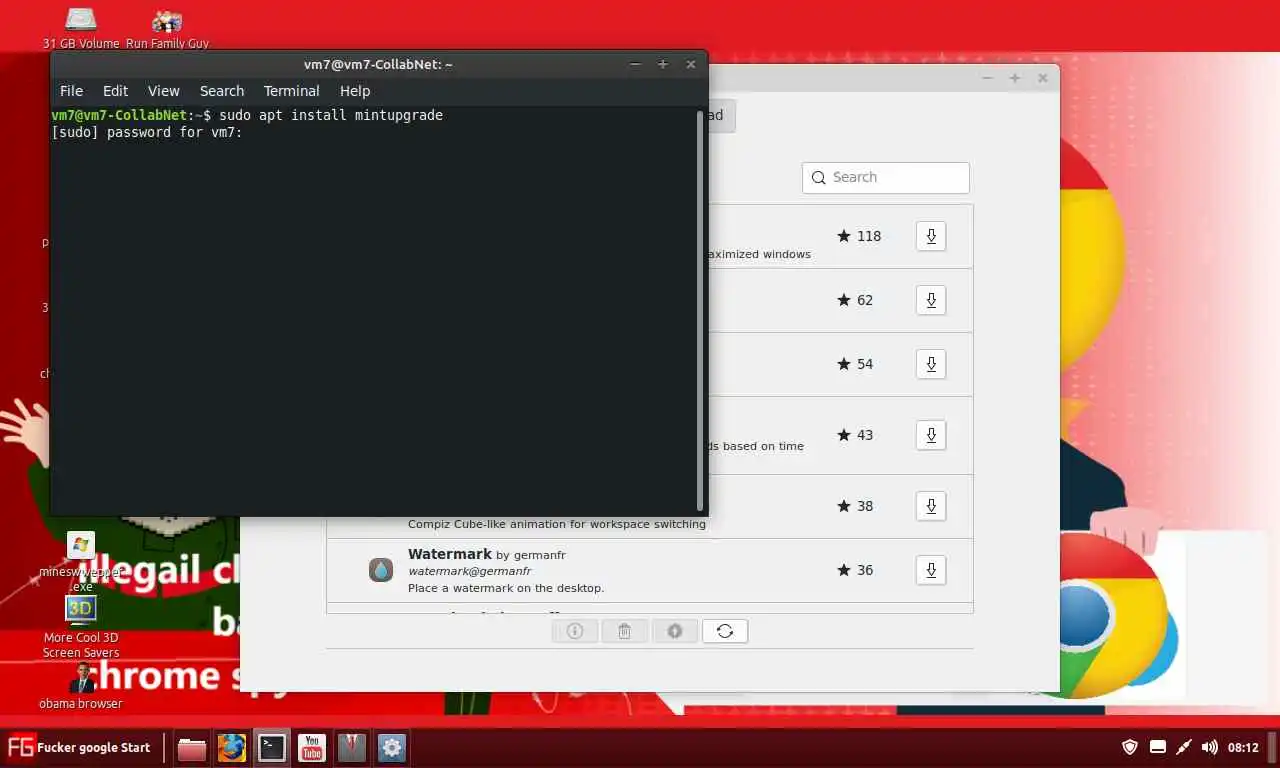Open the settings gear taskbar item
The width and height of the screenshot is (1280, 768).
(x=392, y=748)
